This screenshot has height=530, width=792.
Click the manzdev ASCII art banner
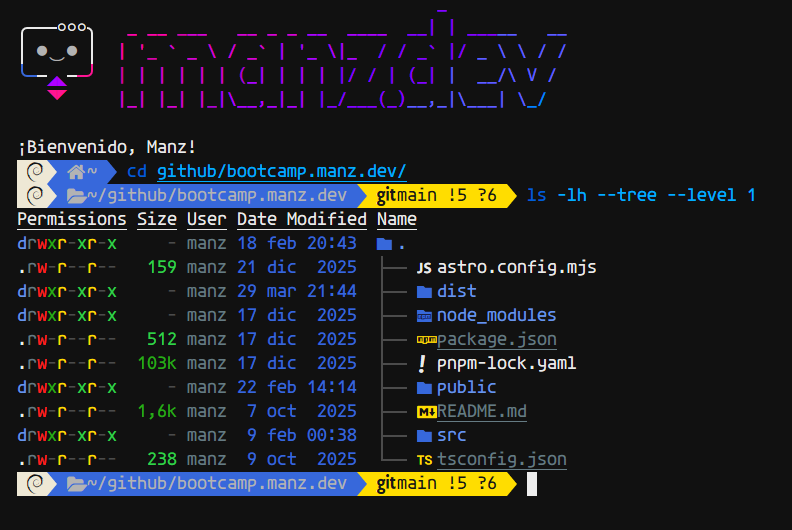click(343, 60)
